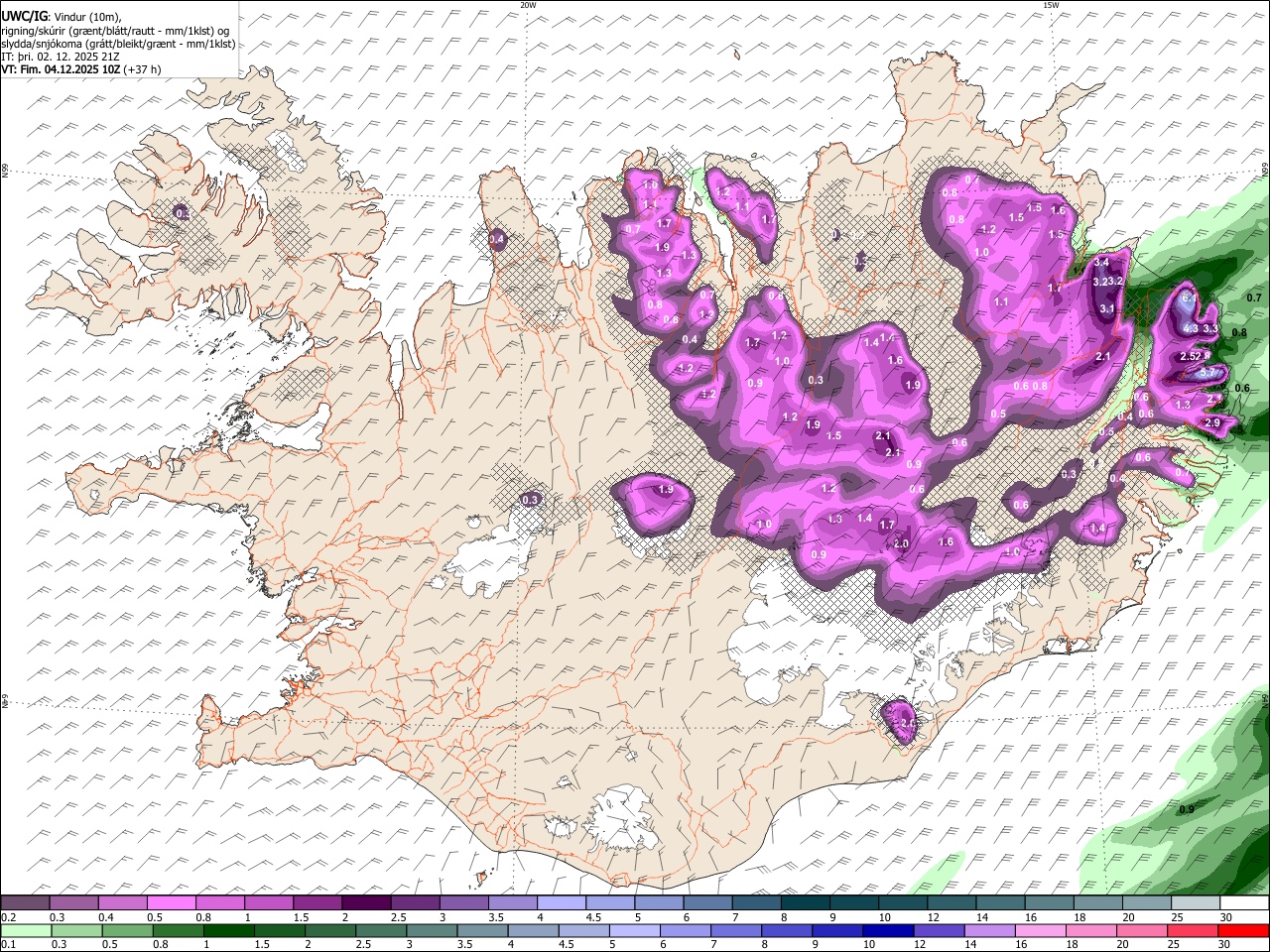The height and width of the screenshot is (952, 1270).
Task: Click the blue rain swatch between 8 and 9
Action: coord(786,931)
